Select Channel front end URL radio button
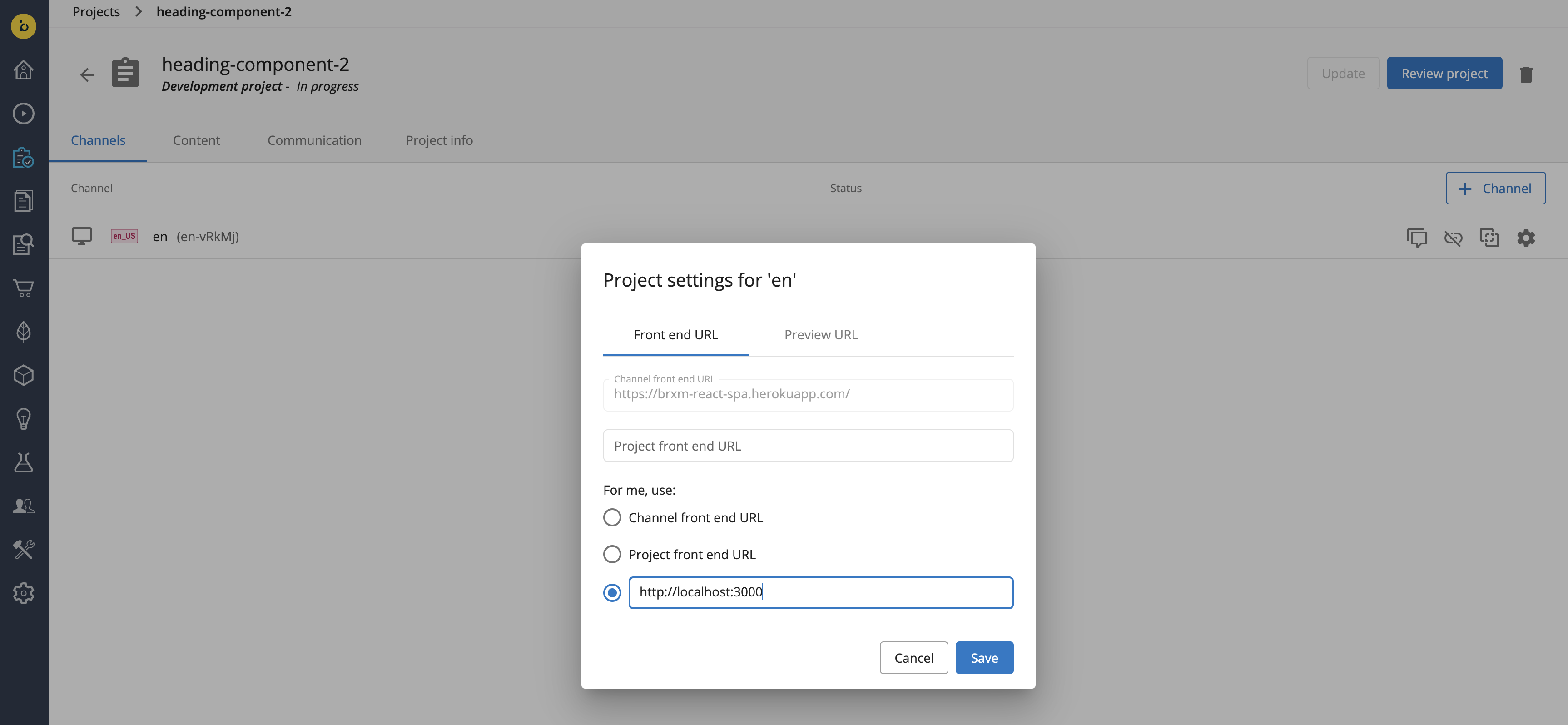The width and height of the screenshot is (1568, 725). click(611, 517)
